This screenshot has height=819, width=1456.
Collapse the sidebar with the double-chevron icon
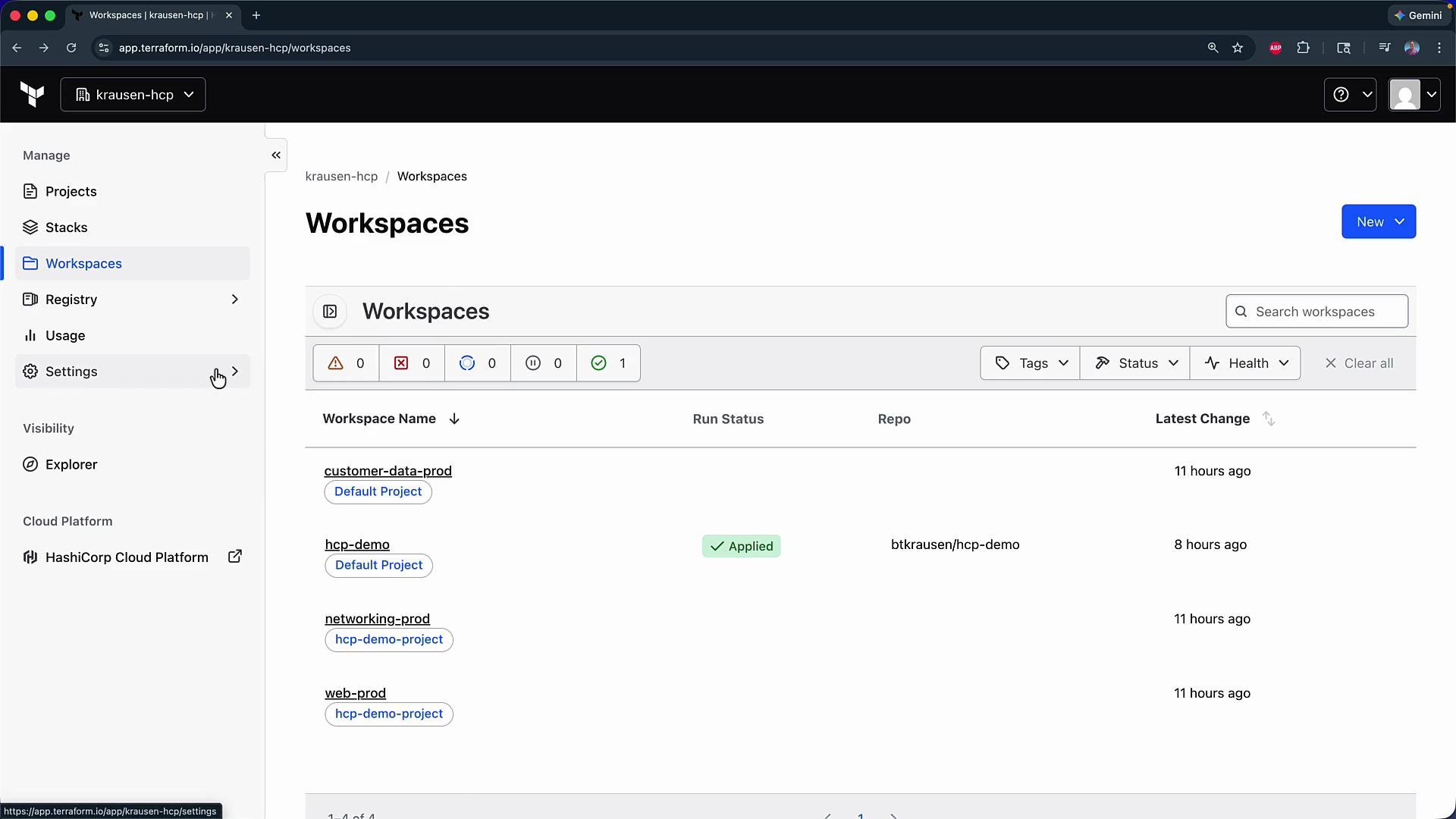click(276, 155)
